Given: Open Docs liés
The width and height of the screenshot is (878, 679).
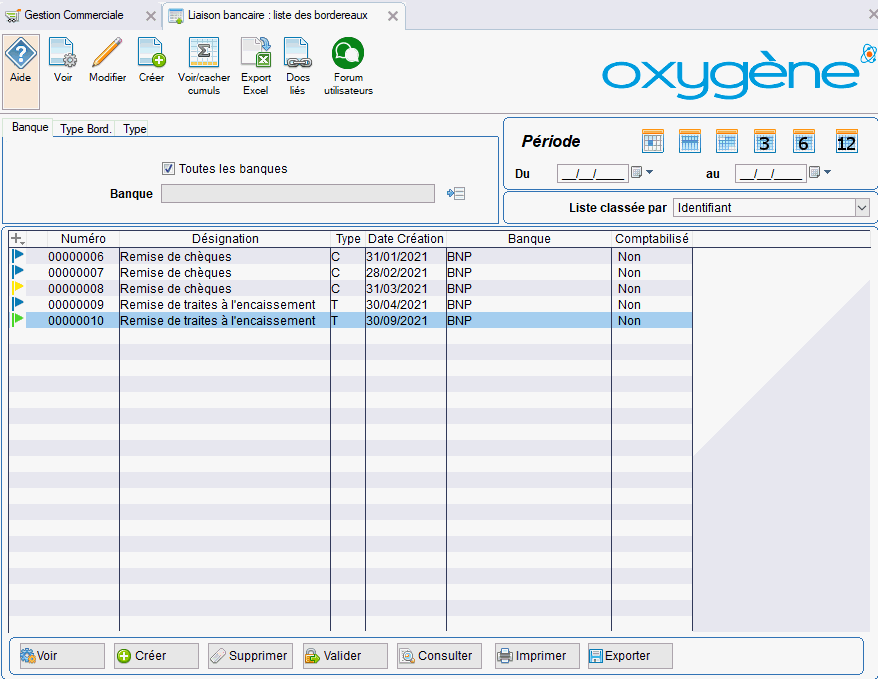Looking at the screenshot, I should 297,67.
